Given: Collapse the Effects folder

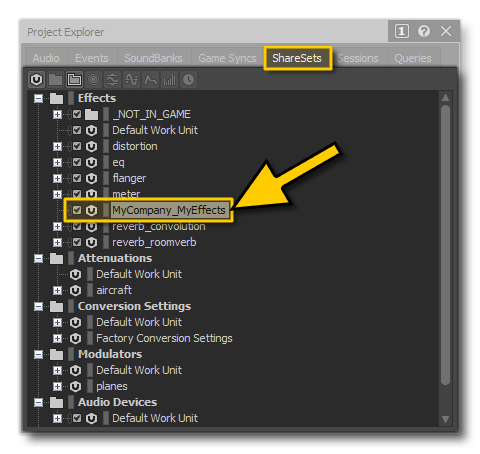Looking at the screenshot, I should pos(39,98).
